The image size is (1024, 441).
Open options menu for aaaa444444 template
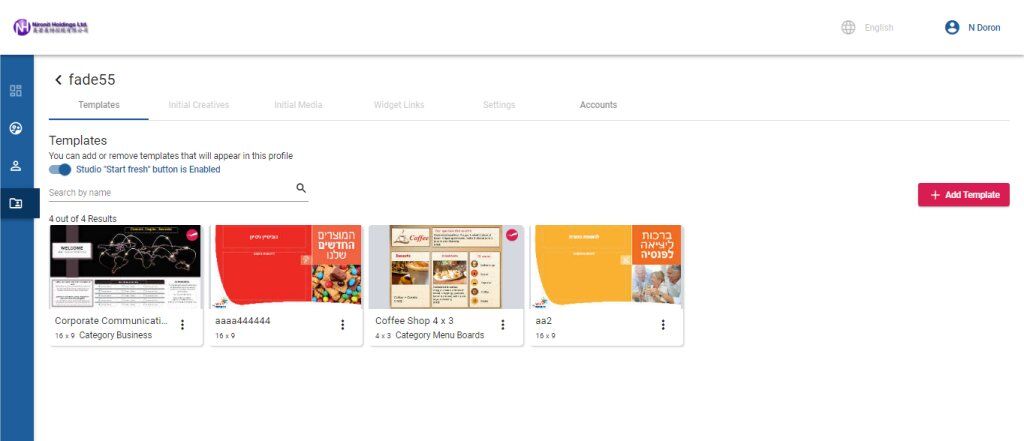[x=342, y=325]
